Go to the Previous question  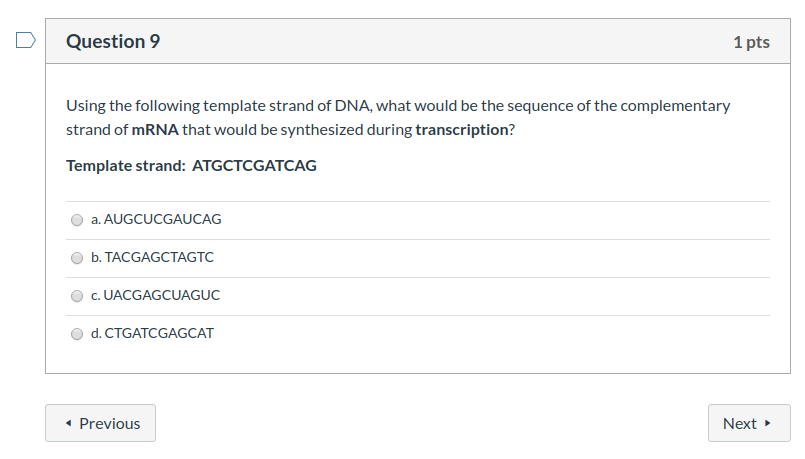[x=101, y=423]
